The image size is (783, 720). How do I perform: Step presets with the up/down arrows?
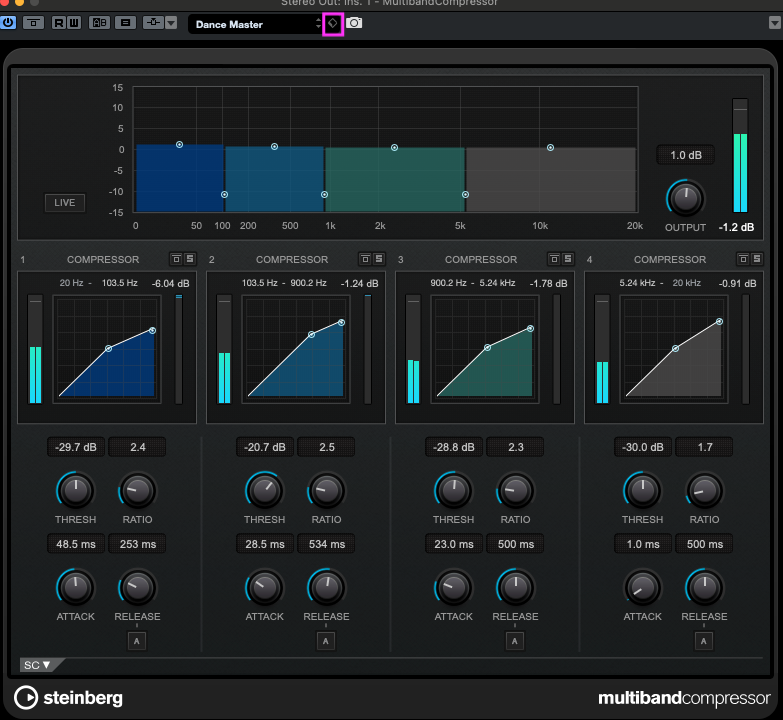click(319, 23)
